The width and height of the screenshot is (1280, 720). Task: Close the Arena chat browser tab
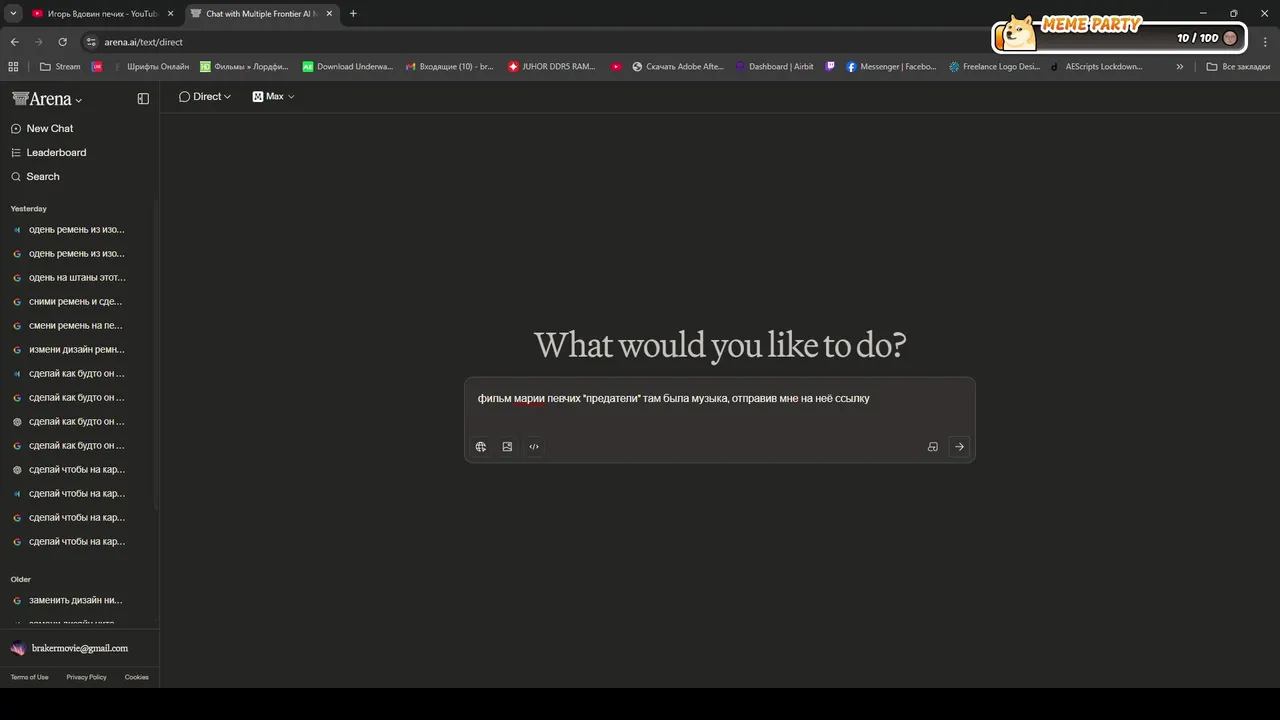click(329, 14)
